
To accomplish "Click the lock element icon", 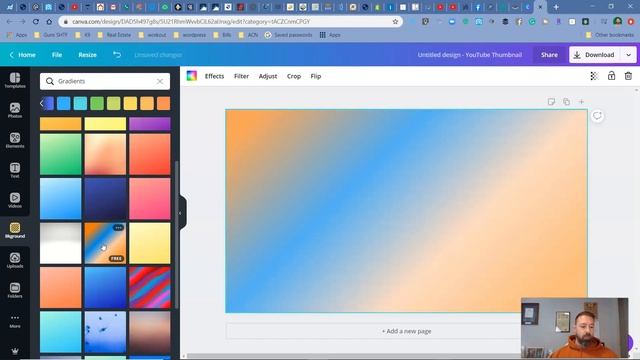I will point(611,76).
